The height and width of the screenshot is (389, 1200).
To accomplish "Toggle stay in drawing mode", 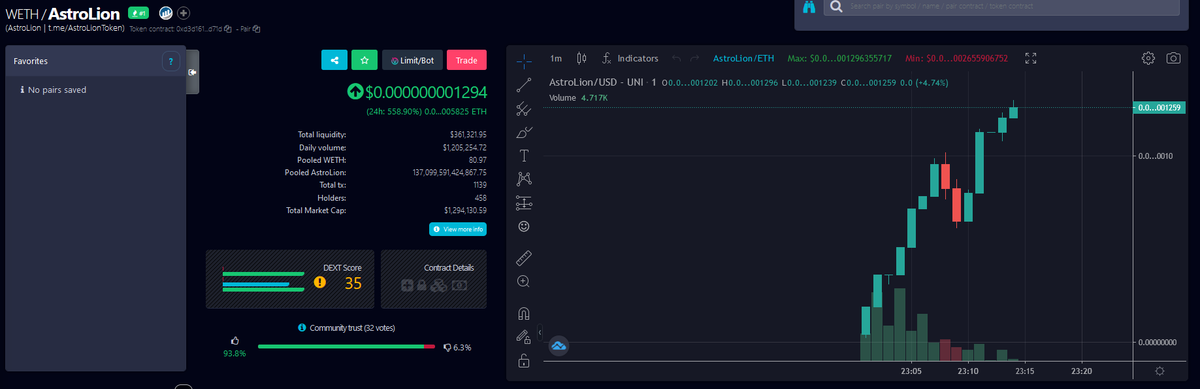I will (x=524, y=337).
